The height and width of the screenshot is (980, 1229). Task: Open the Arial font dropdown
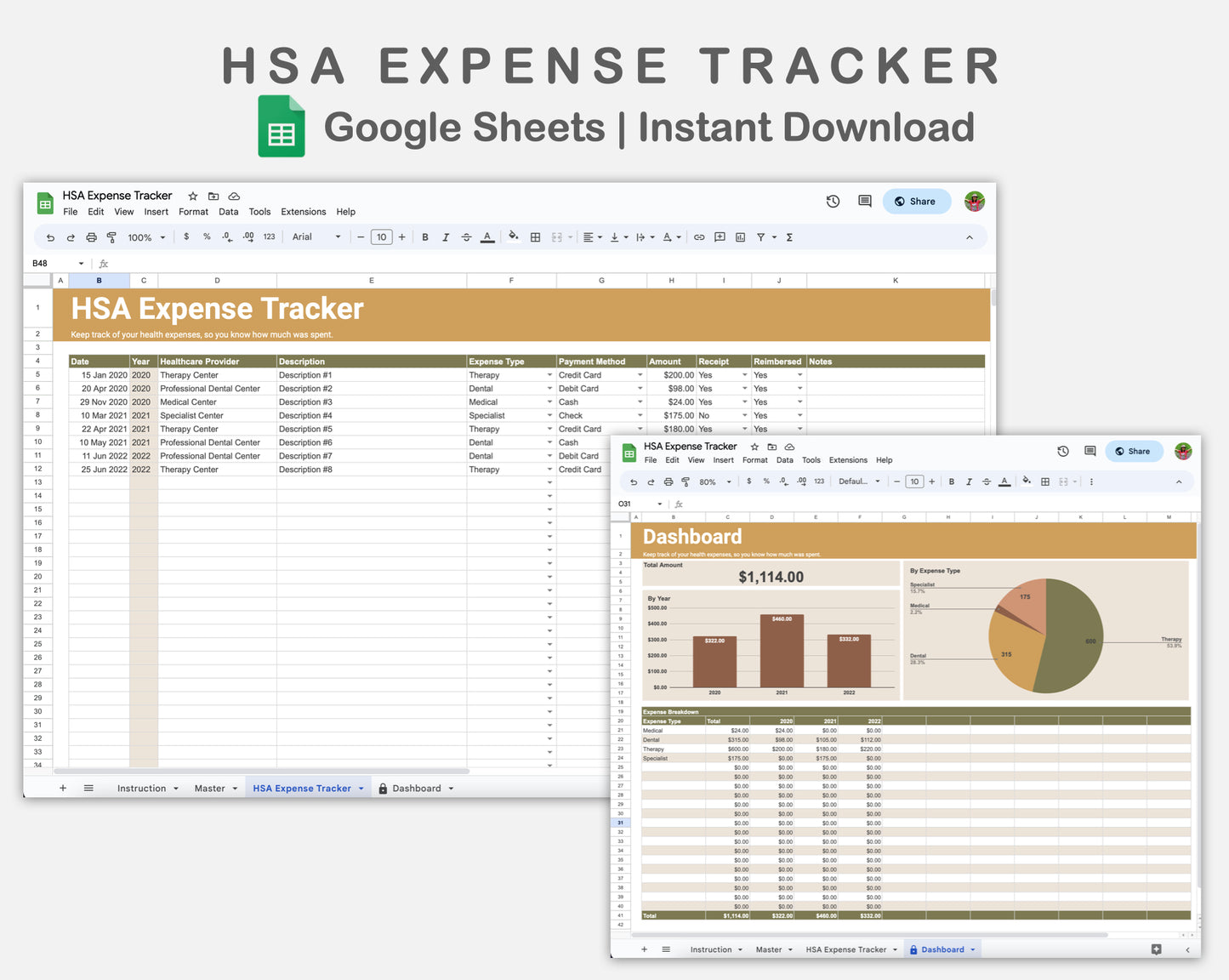[314, 236]
